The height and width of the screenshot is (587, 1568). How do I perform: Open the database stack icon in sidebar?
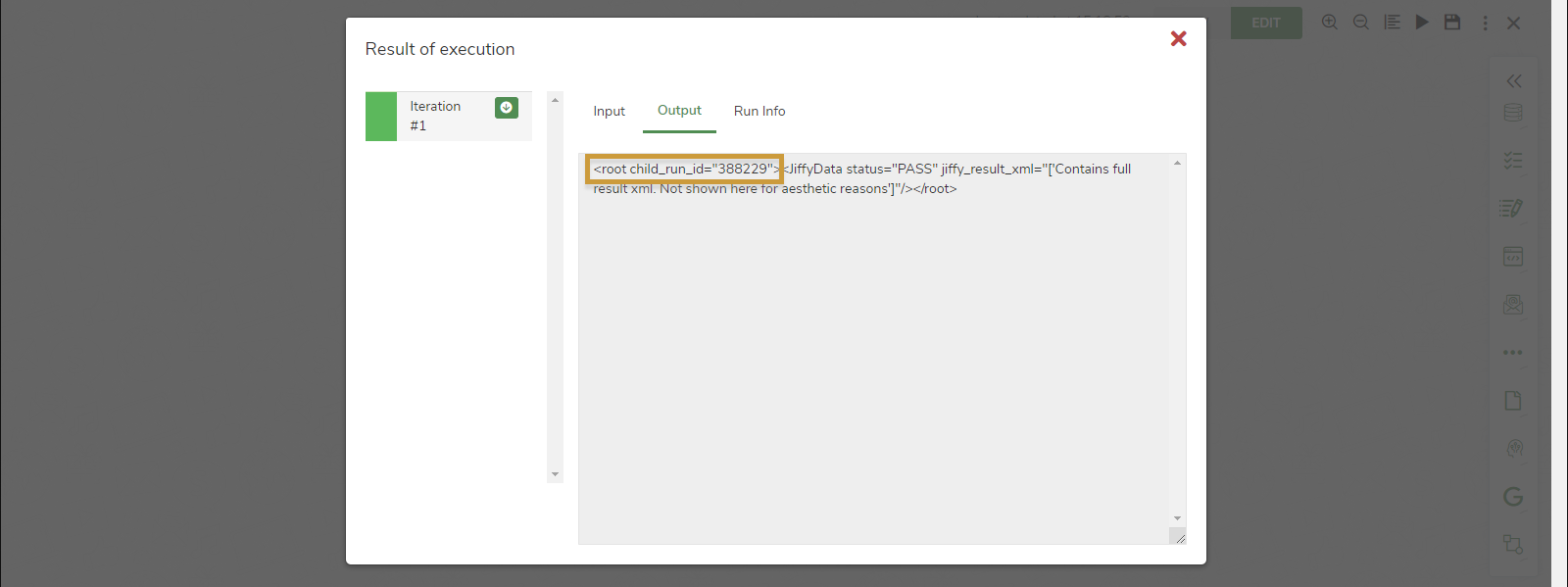1513,113
